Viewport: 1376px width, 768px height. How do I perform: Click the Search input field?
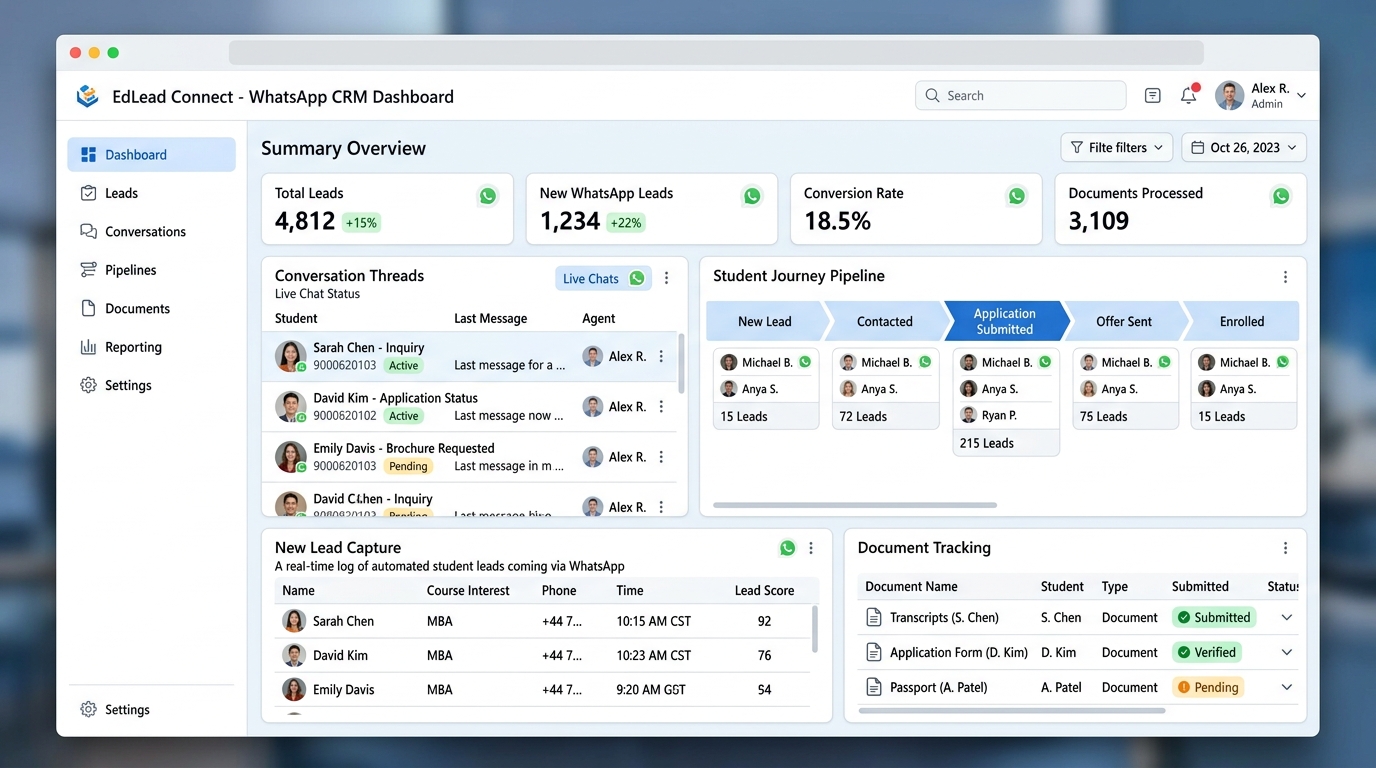pyautogui.click(x=1020, y=95)
